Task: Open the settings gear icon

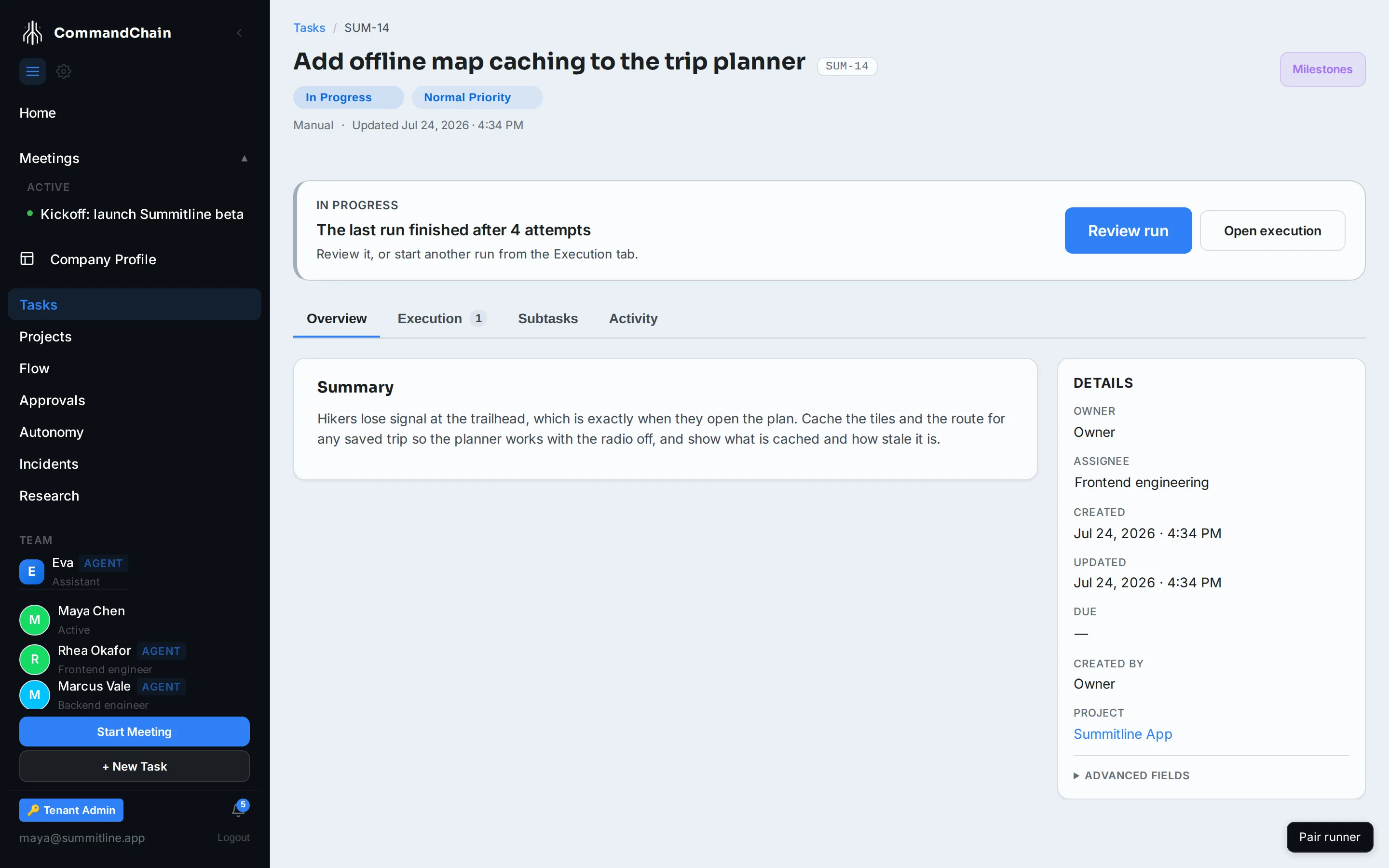Action: point(64,71)
